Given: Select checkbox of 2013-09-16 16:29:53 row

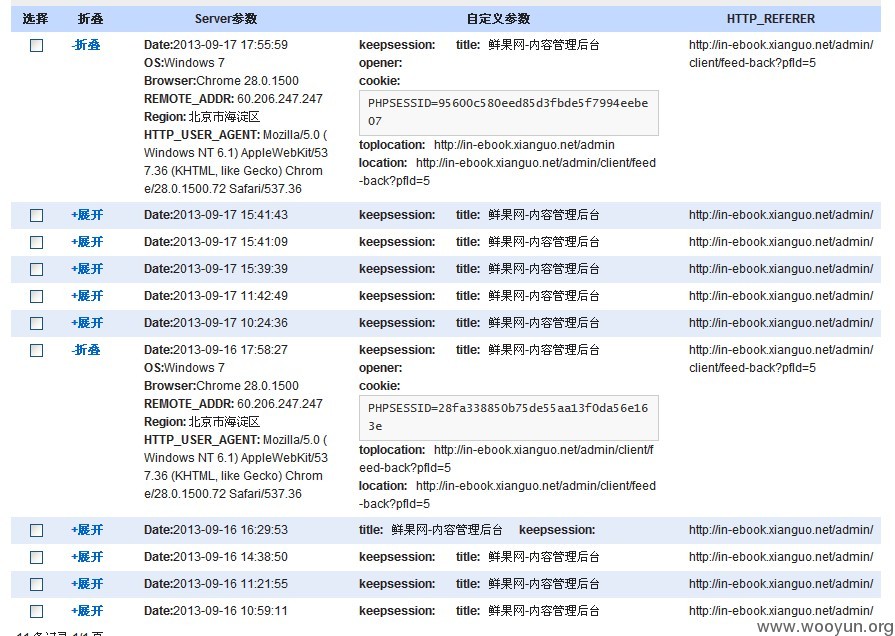Looking at the screenshot, I should click(x=36, y=530).
